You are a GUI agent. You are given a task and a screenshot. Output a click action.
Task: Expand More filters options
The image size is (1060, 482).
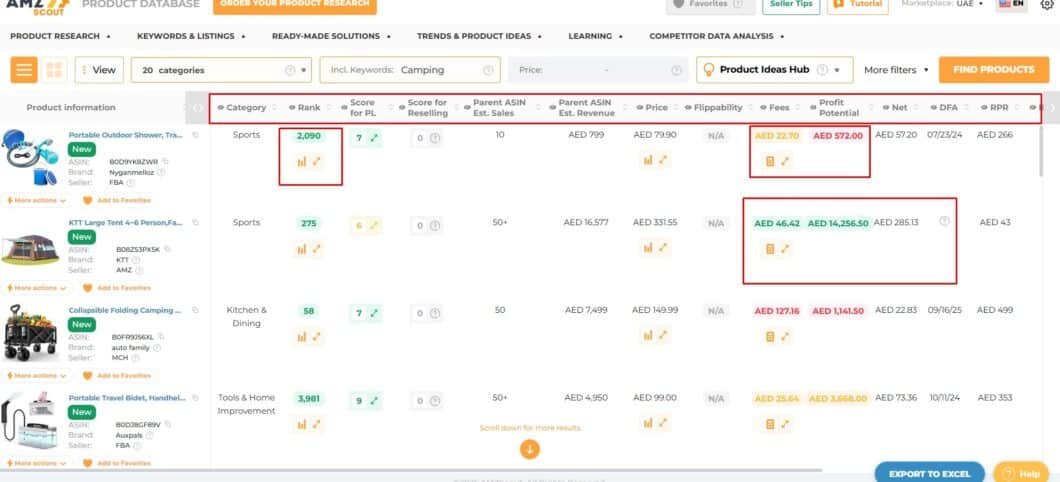tap(896, 70)
